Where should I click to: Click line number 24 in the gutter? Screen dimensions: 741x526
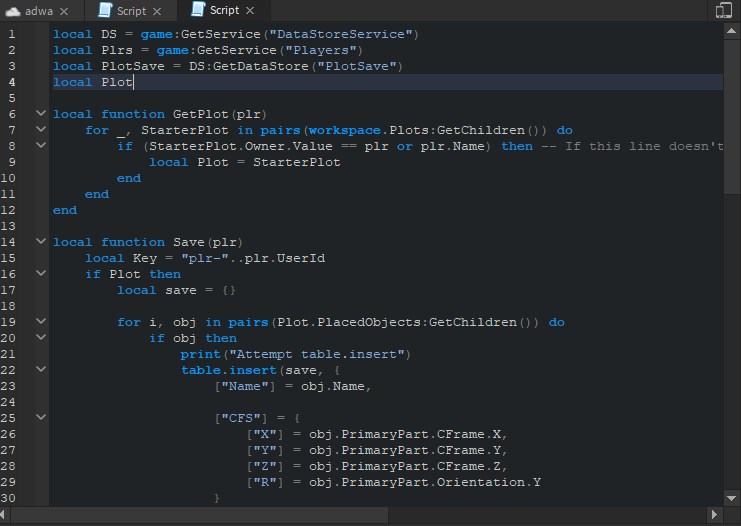8,402
